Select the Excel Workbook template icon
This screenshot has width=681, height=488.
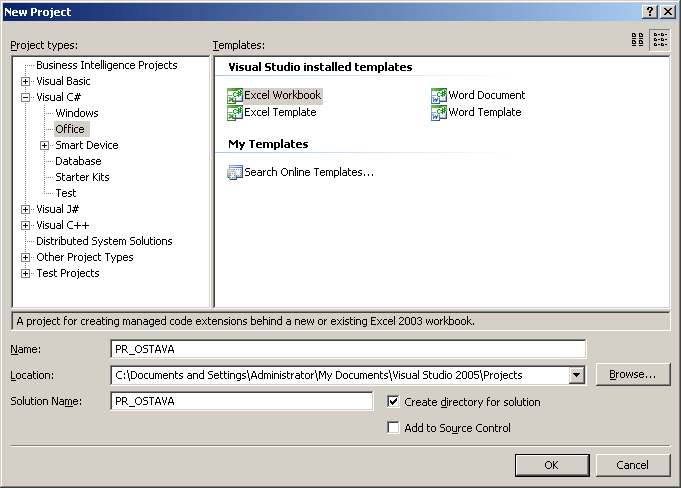point(235,96)
